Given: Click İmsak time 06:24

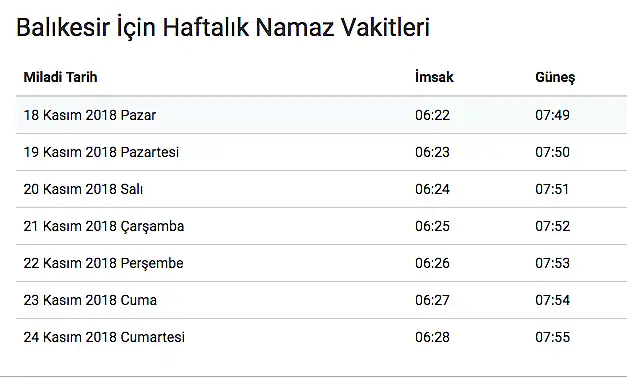Looking at the screenshot, I should click(x=432, y=189).
